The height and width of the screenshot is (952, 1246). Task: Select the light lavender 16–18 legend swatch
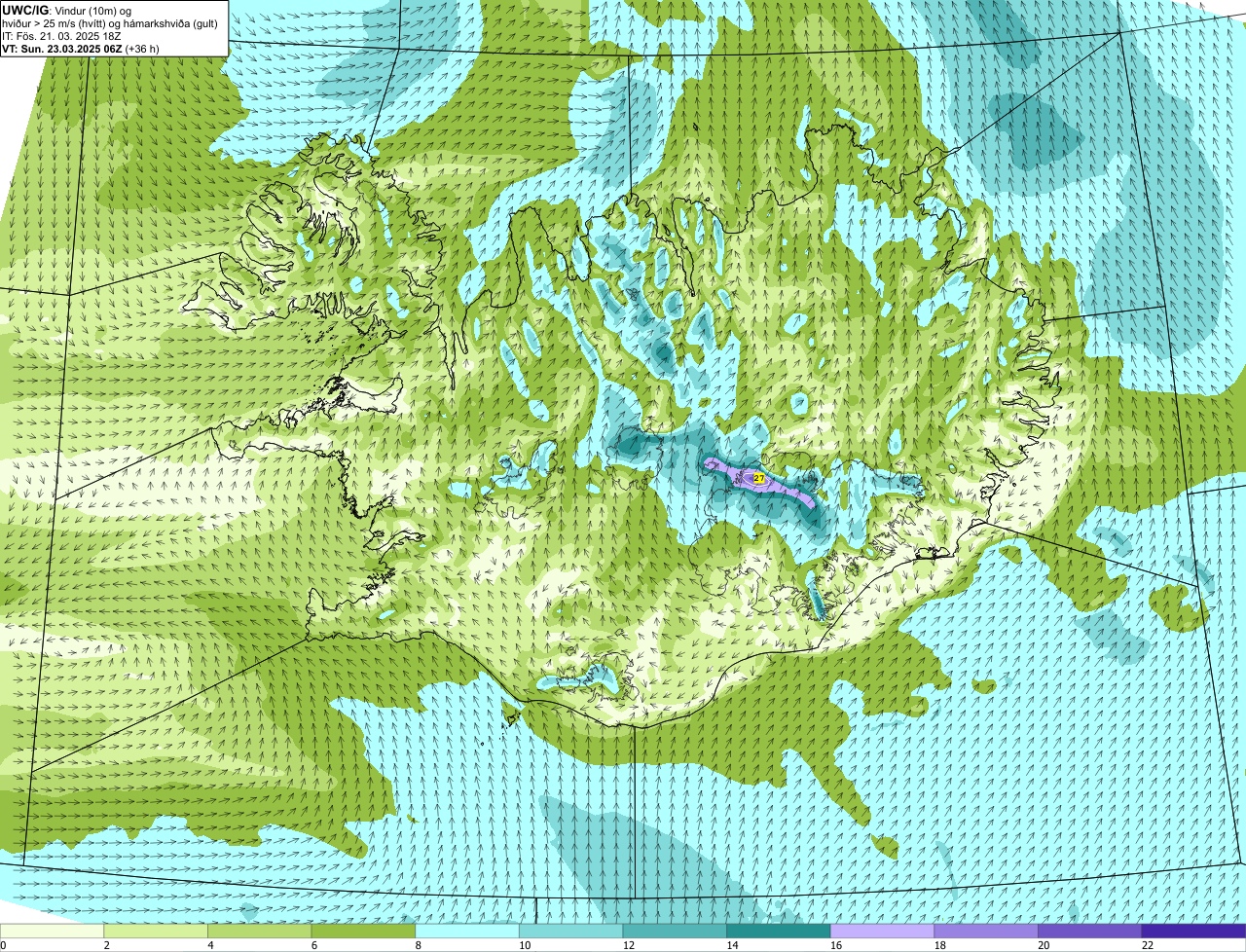(x=882, y=931)
